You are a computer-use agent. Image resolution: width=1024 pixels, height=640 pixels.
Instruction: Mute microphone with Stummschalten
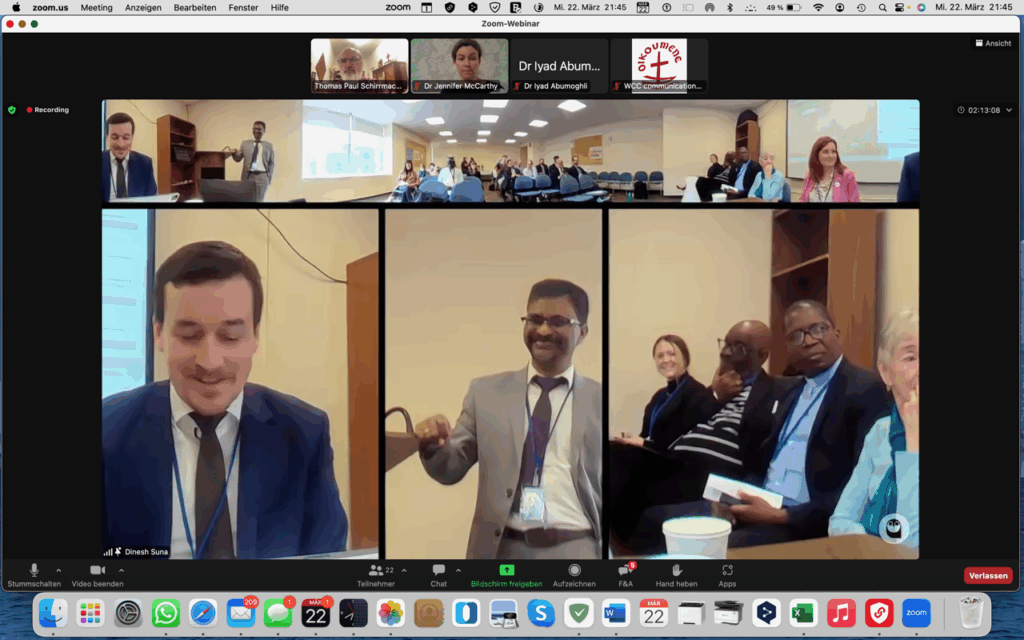pos(34,575)
